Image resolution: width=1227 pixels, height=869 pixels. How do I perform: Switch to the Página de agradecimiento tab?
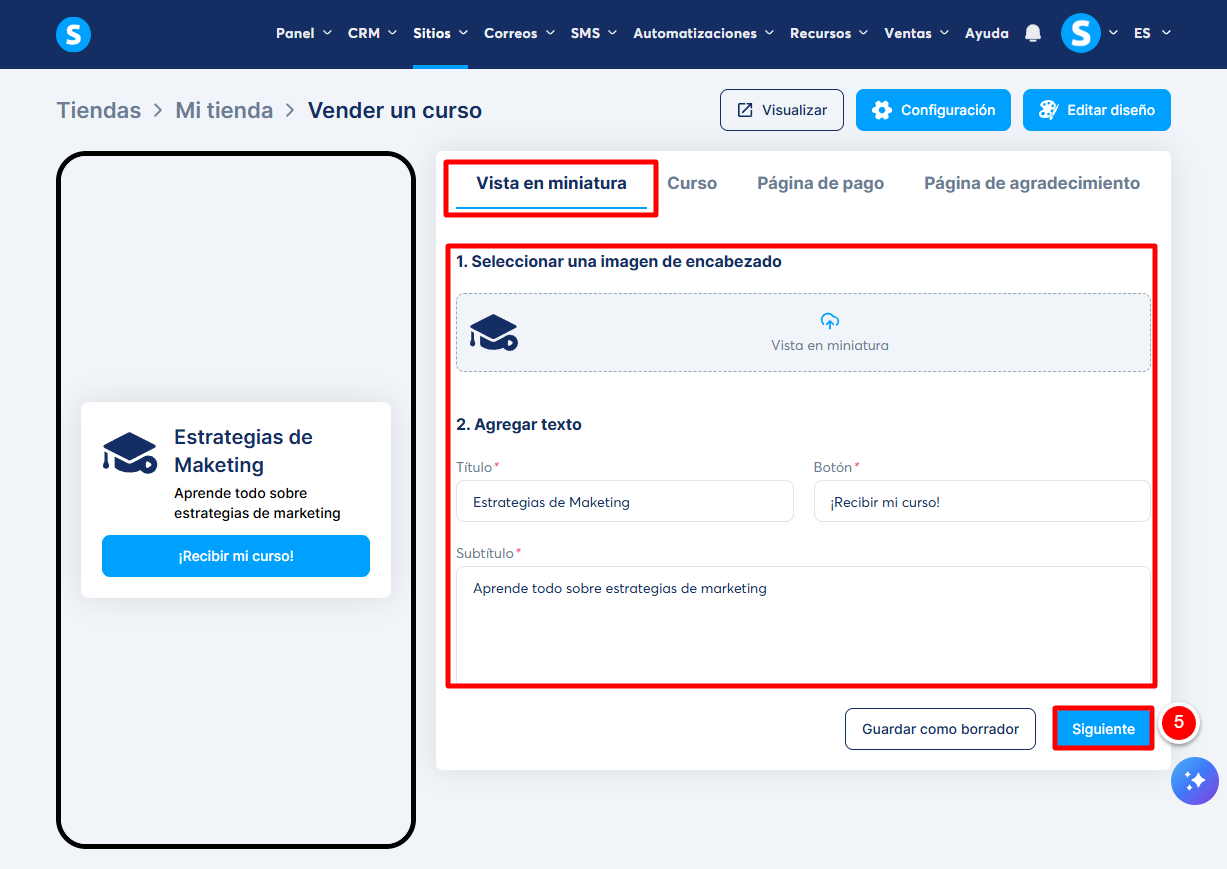pyautogui.click(x=1032, y=183)
